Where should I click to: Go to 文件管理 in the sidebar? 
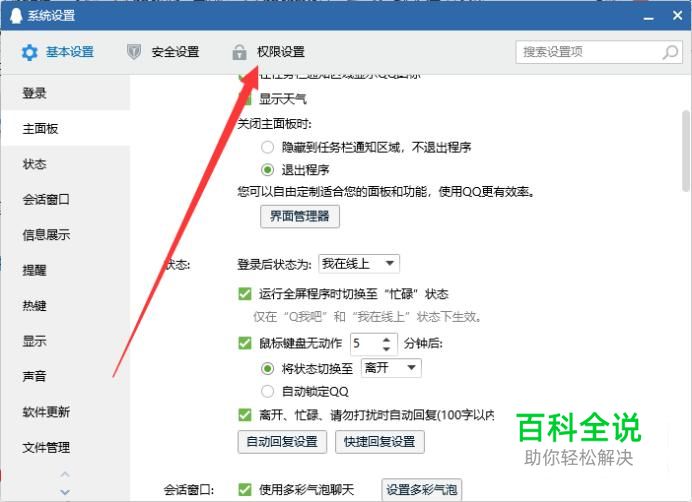65,447
